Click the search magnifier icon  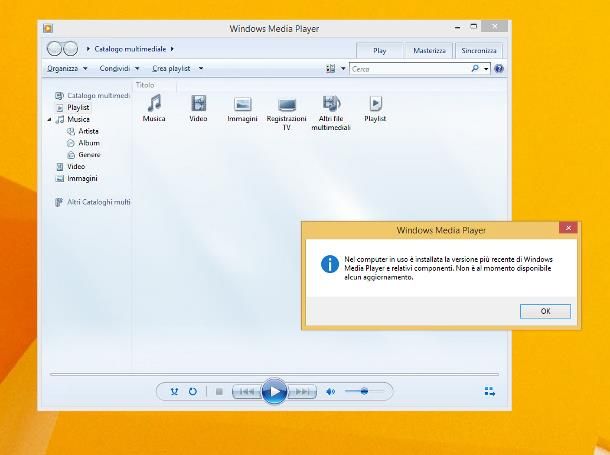tap(475, 68)
